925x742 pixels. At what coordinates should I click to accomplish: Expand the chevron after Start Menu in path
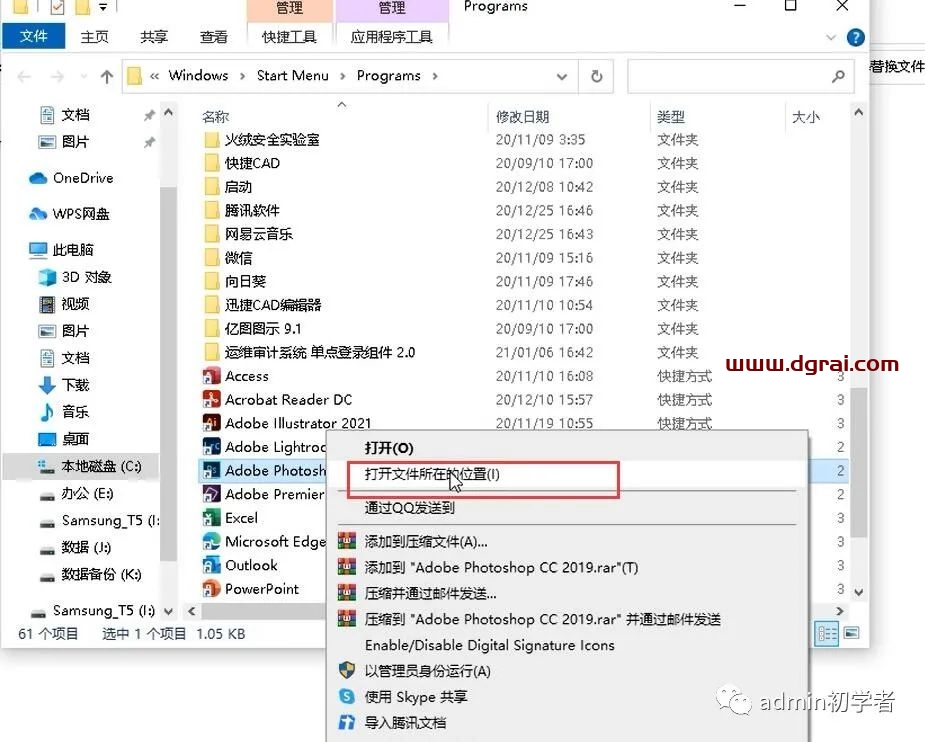343,76
